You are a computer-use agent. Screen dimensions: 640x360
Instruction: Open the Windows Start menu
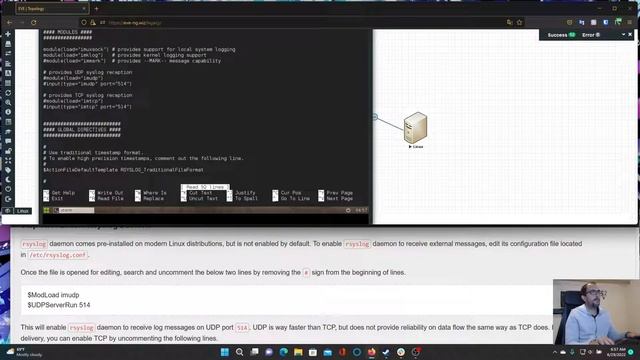point(224,352)
